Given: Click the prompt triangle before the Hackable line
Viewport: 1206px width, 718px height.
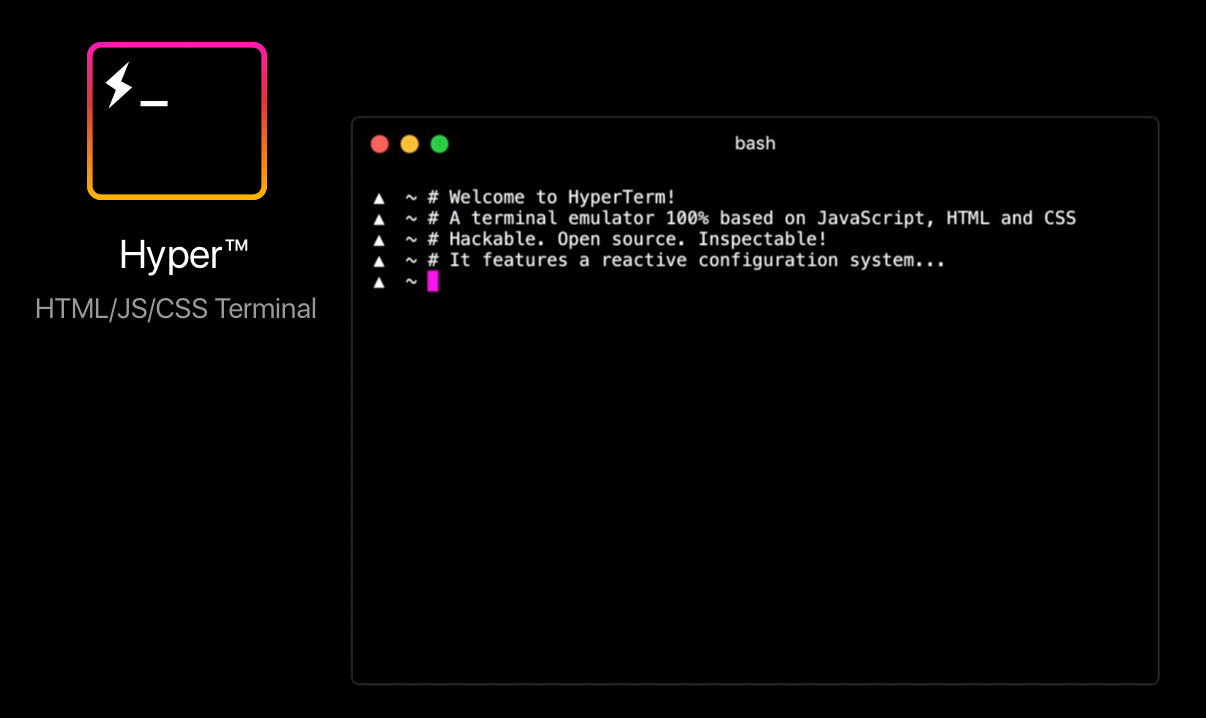Looking at the screenshot, I should (x=379, y=240).
